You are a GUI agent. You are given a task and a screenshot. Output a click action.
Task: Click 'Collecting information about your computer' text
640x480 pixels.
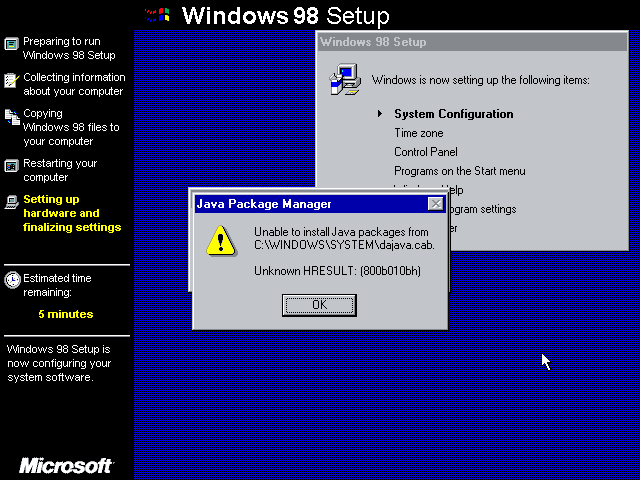(x=74, y=84)
